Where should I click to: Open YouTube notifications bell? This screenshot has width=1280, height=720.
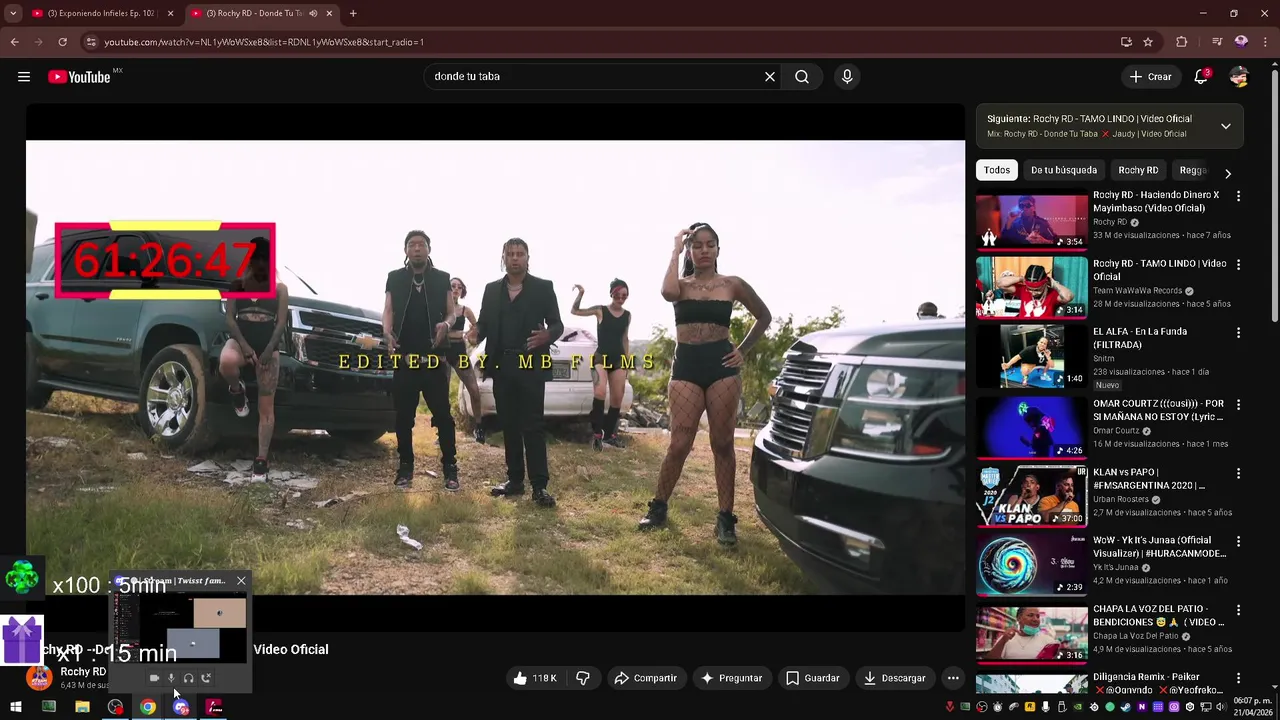point(1201,77)
